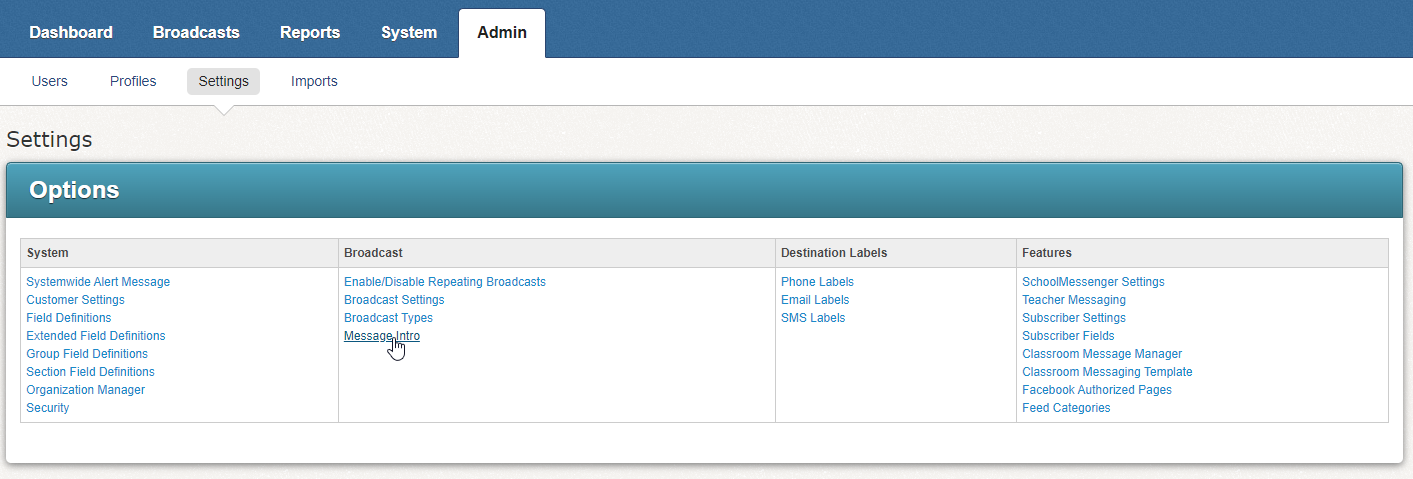Select the Users sub-navigation item
The width and height of the screenshot is (1413, 479).
point(49,81)
